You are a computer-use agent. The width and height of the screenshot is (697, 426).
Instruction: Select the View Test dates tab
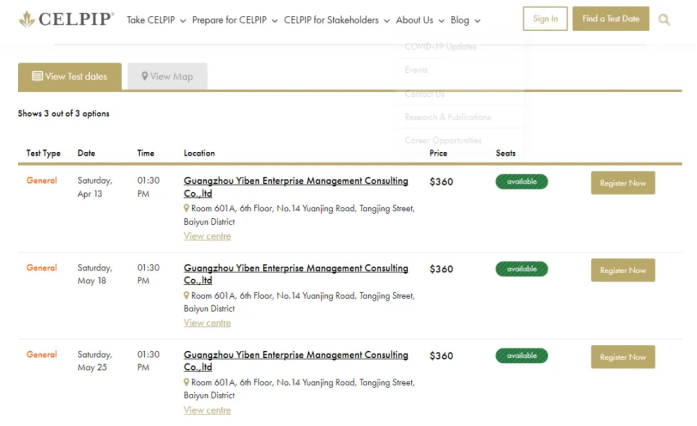tap(70, 76)
